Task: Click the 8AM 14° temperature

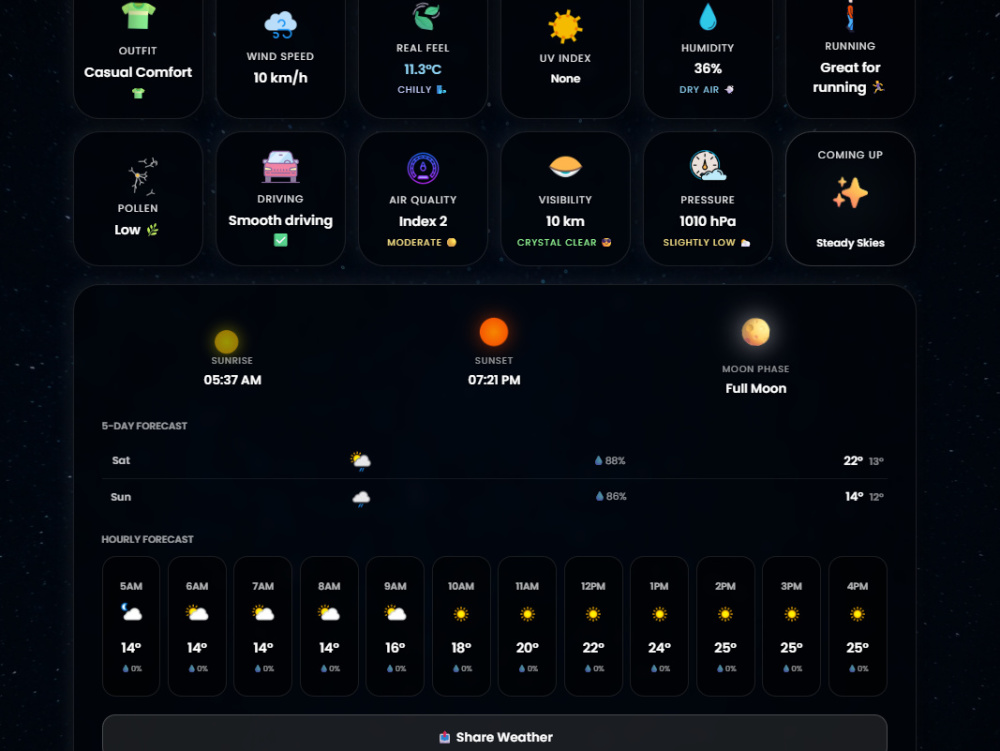Action: click(x=329, y=648)
